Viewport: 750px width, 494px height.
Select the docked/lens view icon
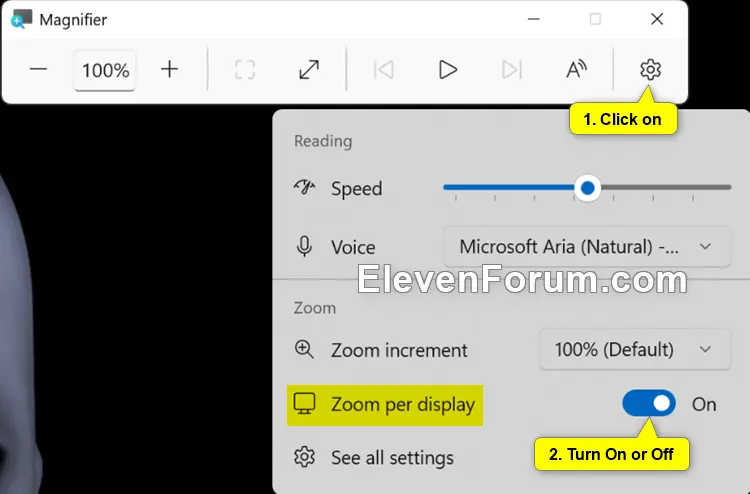point(245,70)
